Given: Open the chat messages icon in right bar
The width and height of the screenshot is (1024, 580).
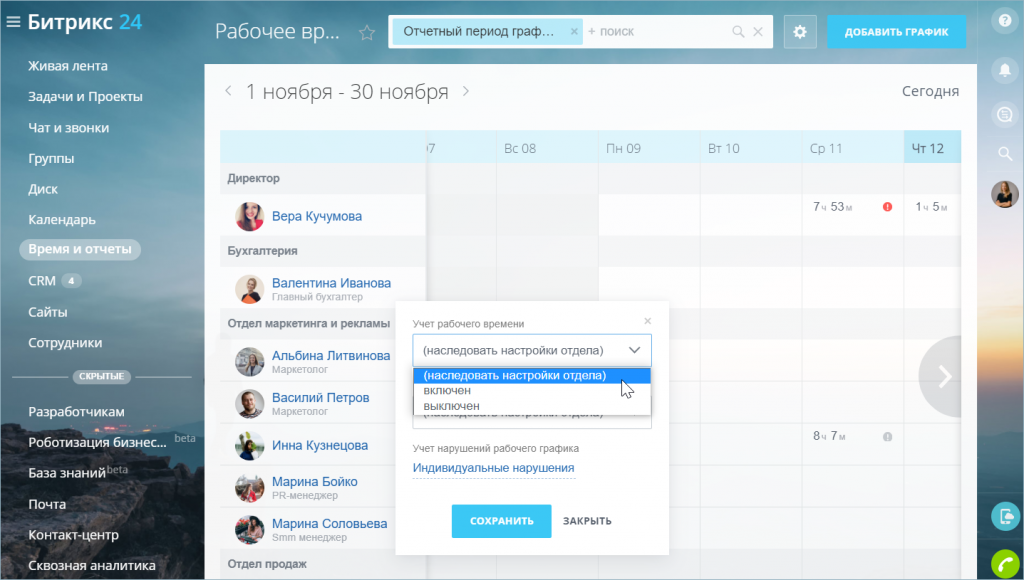Looking at the screenshot, I should [1005, 114].
